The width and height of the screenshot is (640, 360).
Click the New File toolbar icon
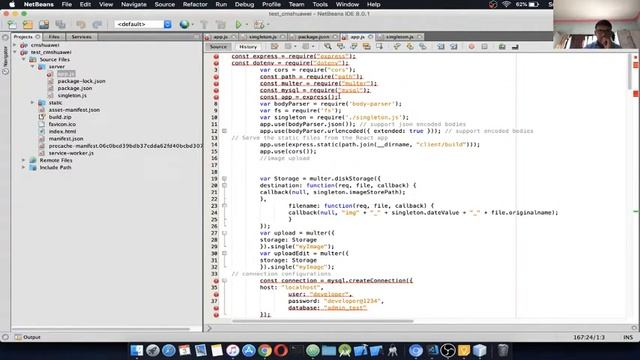[x=12, y=24]
